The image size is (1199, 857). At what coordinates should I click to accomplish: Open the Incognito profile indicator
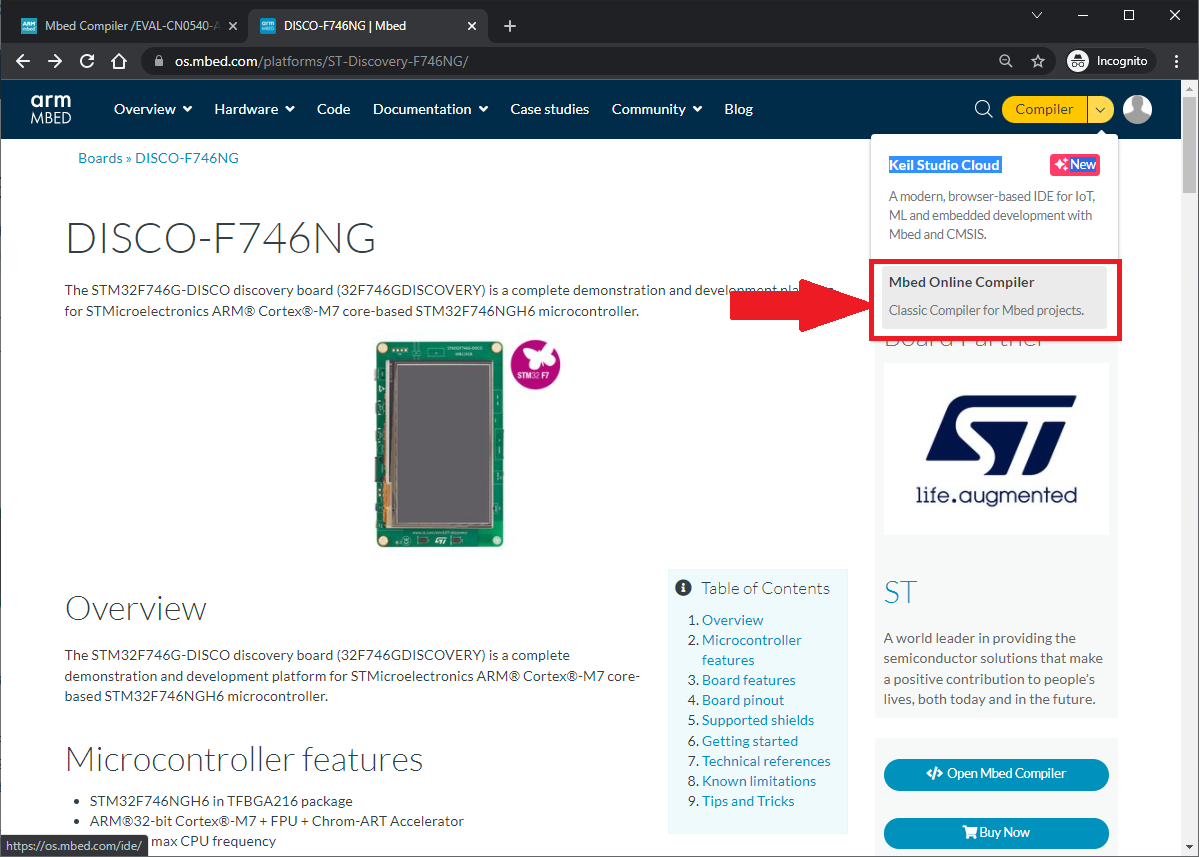click(x=1108, y=61)
